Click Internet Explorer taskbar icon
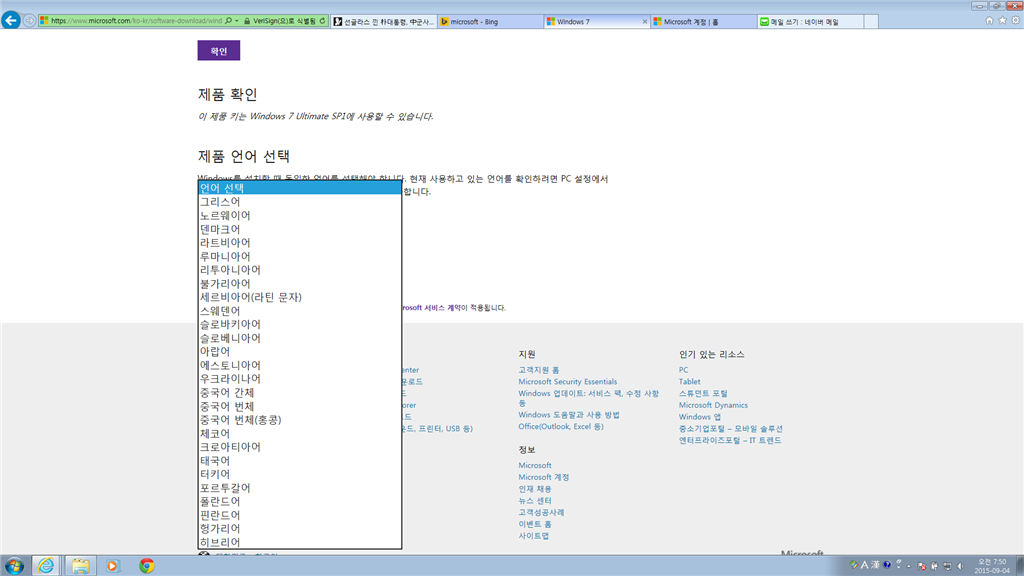The height and width of the screenshot is (576, 1024). click(x=46, y=566)
